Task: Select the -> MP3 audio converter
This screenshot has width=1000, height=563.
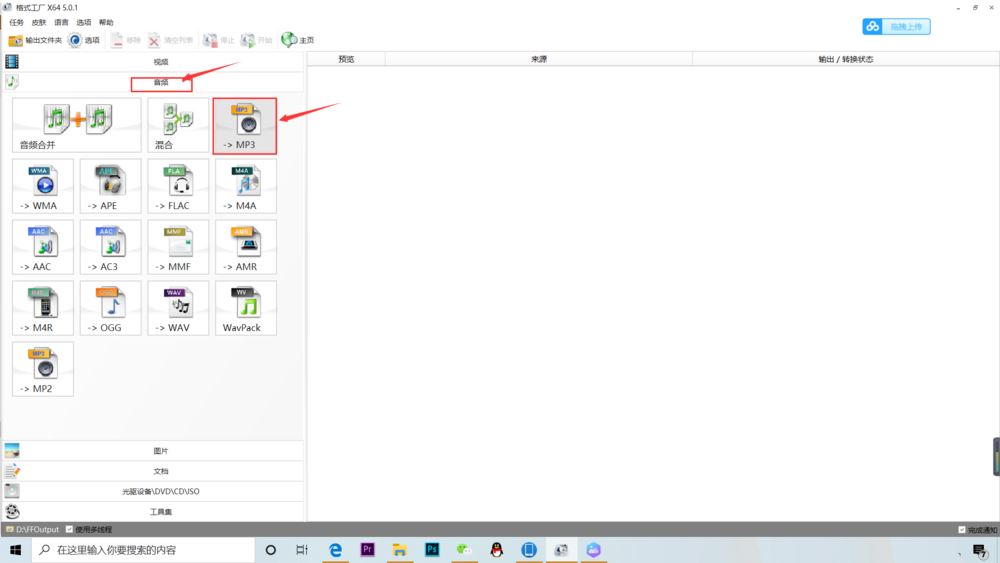Action: coord(244,126)
